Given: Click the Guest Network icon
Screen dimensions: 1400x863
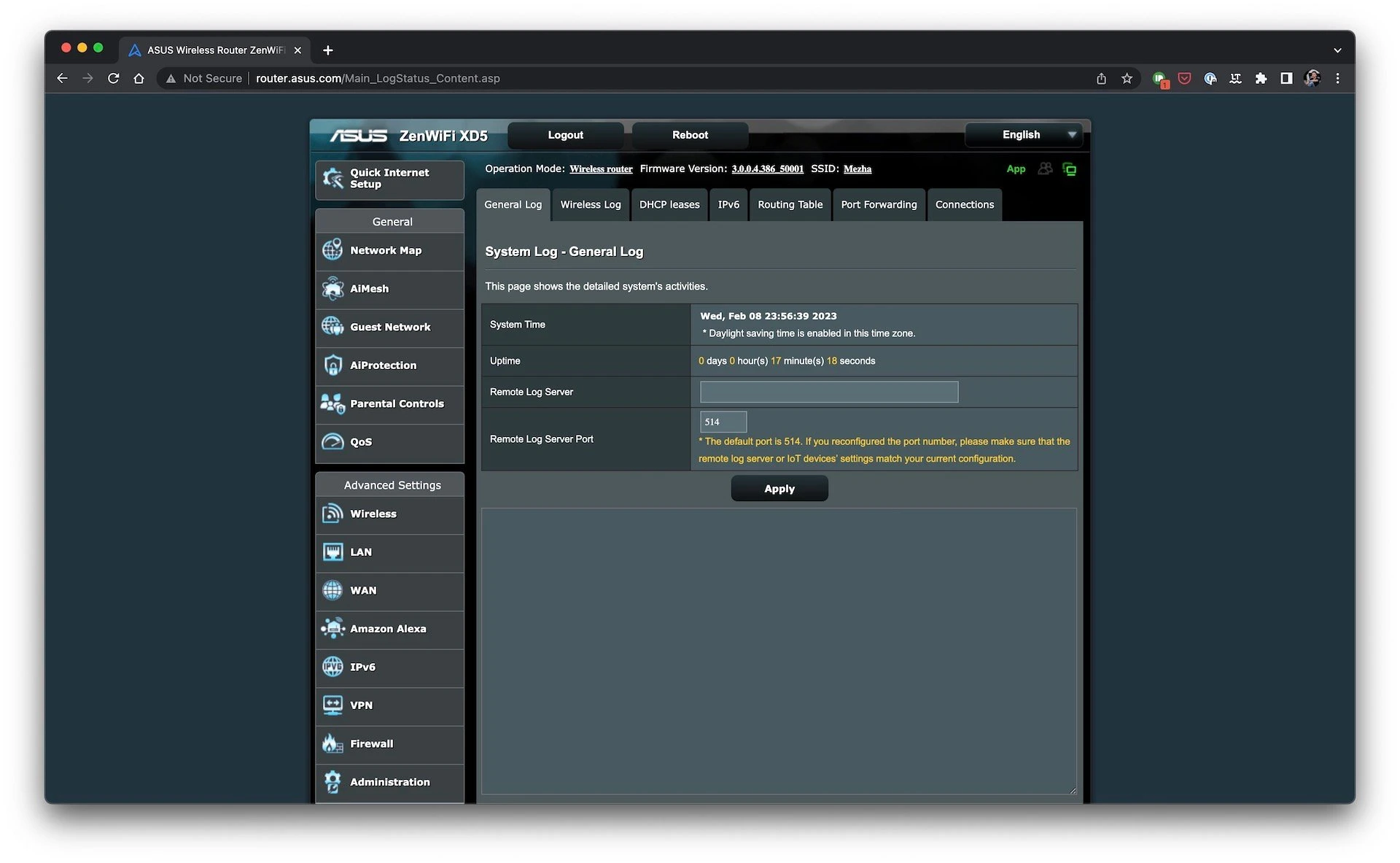Looking at the screenshot, I should (332, 326).
